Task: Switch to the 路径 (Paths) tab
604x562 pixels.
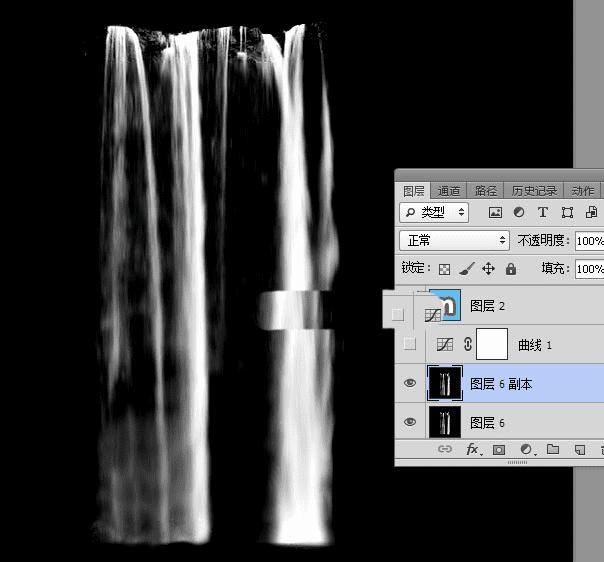Action: click(x=486, y=191)
